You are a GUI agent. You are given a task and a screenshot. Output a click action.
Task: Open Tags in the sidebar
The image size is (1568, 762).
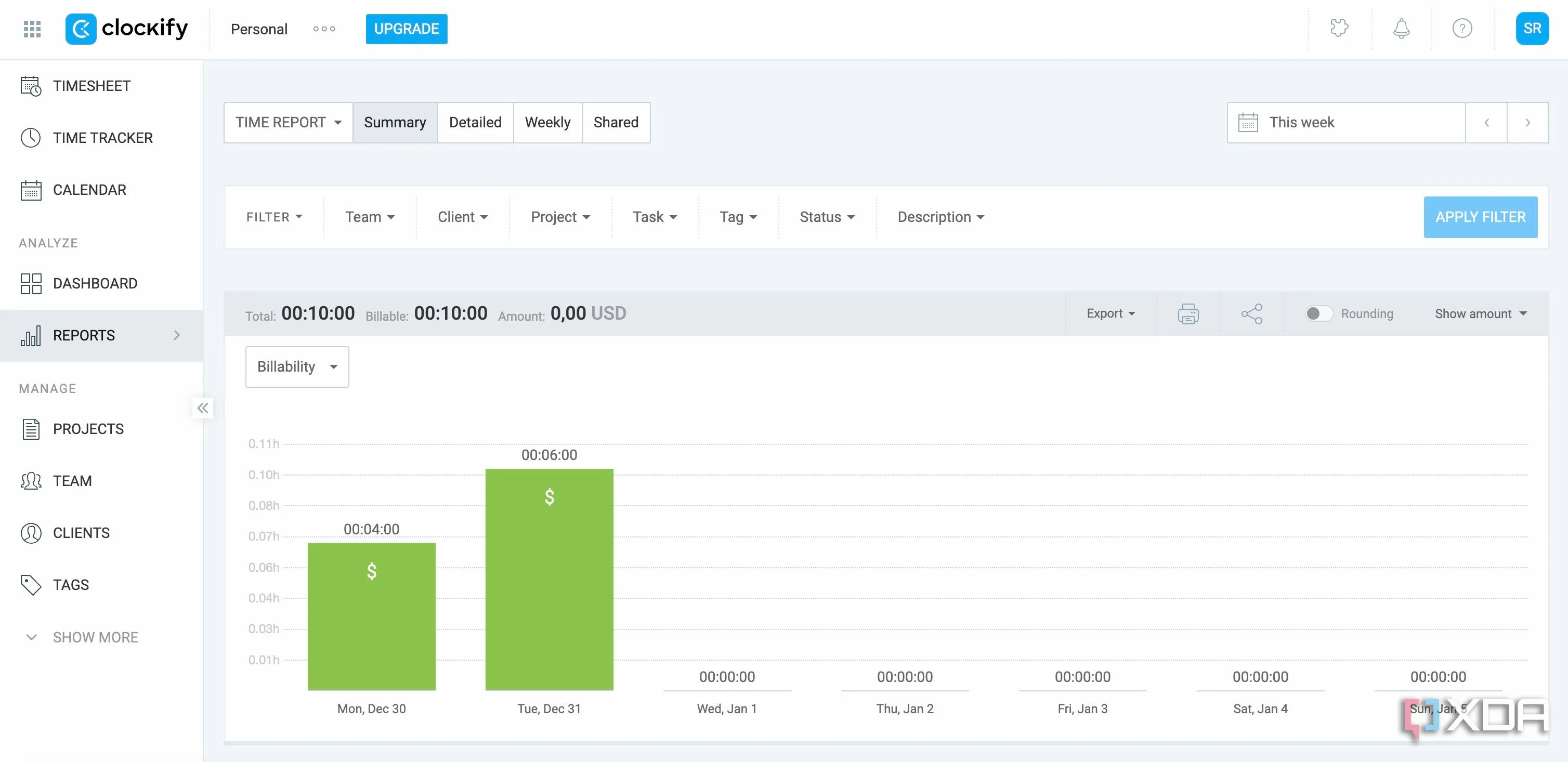point(101,585)
